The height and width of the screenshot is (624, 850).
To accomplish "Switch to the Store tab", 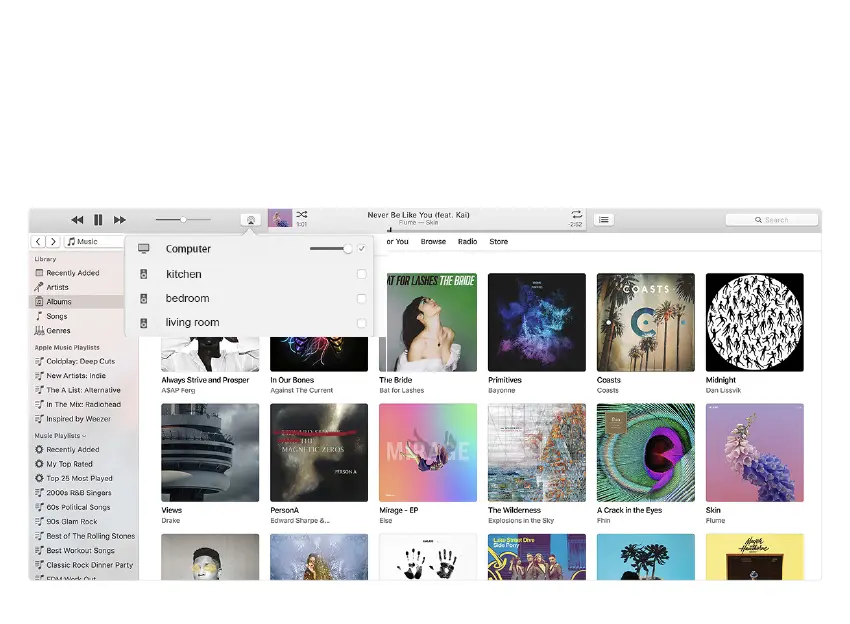I will coord(499,242).
